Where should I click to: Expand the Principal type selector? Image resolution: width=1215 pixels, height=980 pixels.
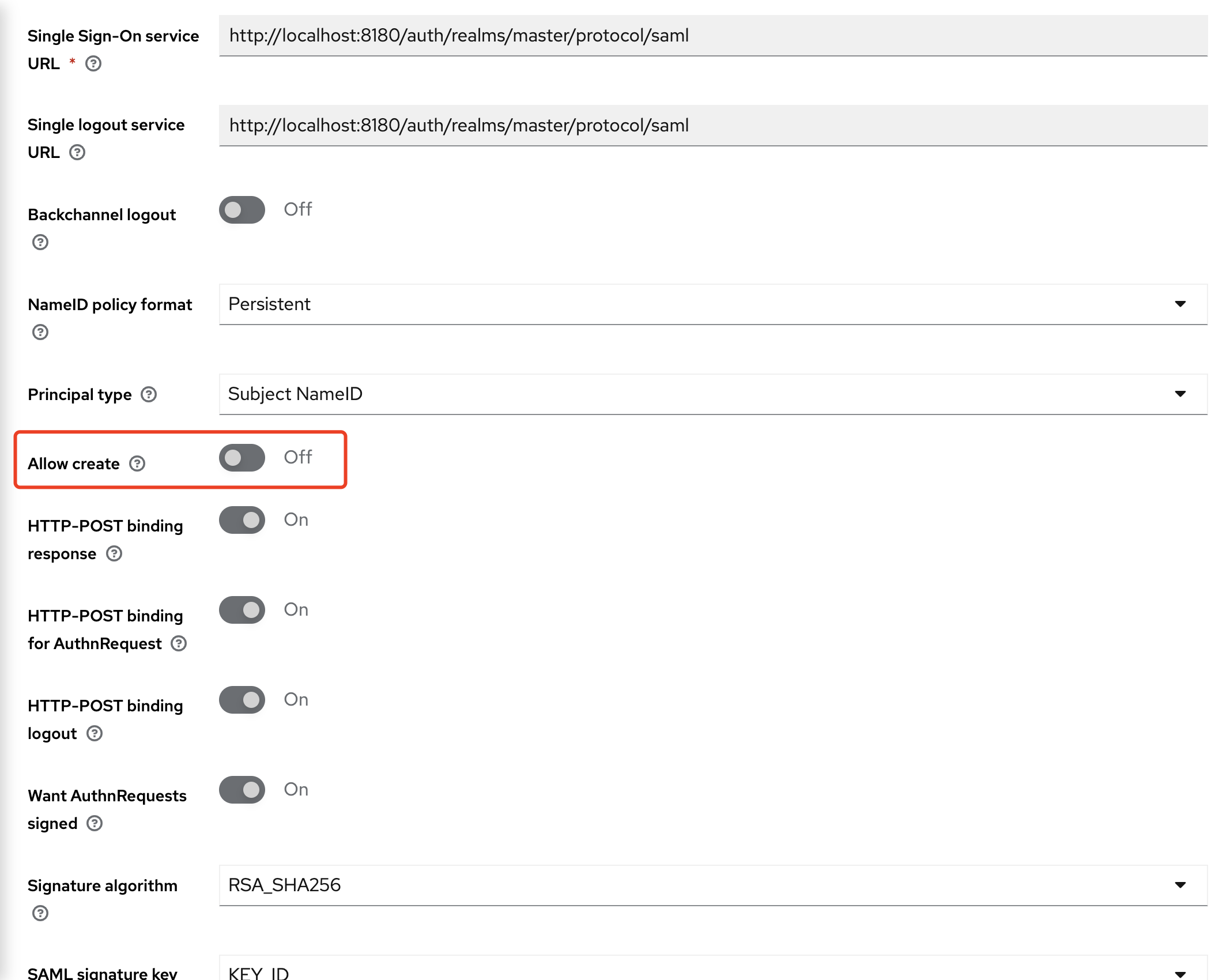click(1180, 394)
